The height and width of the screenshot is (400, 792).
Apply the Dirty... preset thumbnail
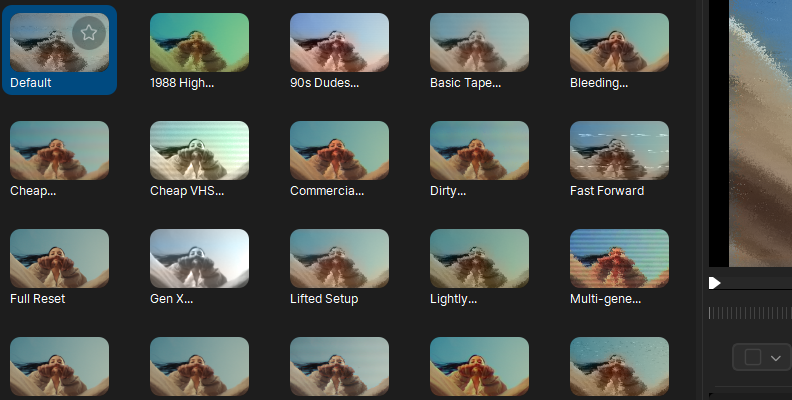click(x=479, y=151)
